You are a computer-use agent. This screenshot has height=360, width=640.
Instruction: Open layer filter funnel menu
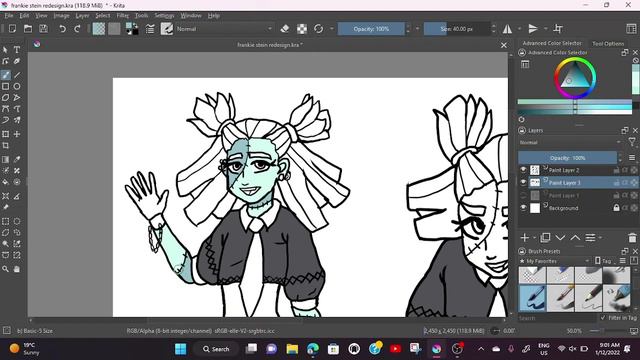pyautogui.click(x=632, y=142)
